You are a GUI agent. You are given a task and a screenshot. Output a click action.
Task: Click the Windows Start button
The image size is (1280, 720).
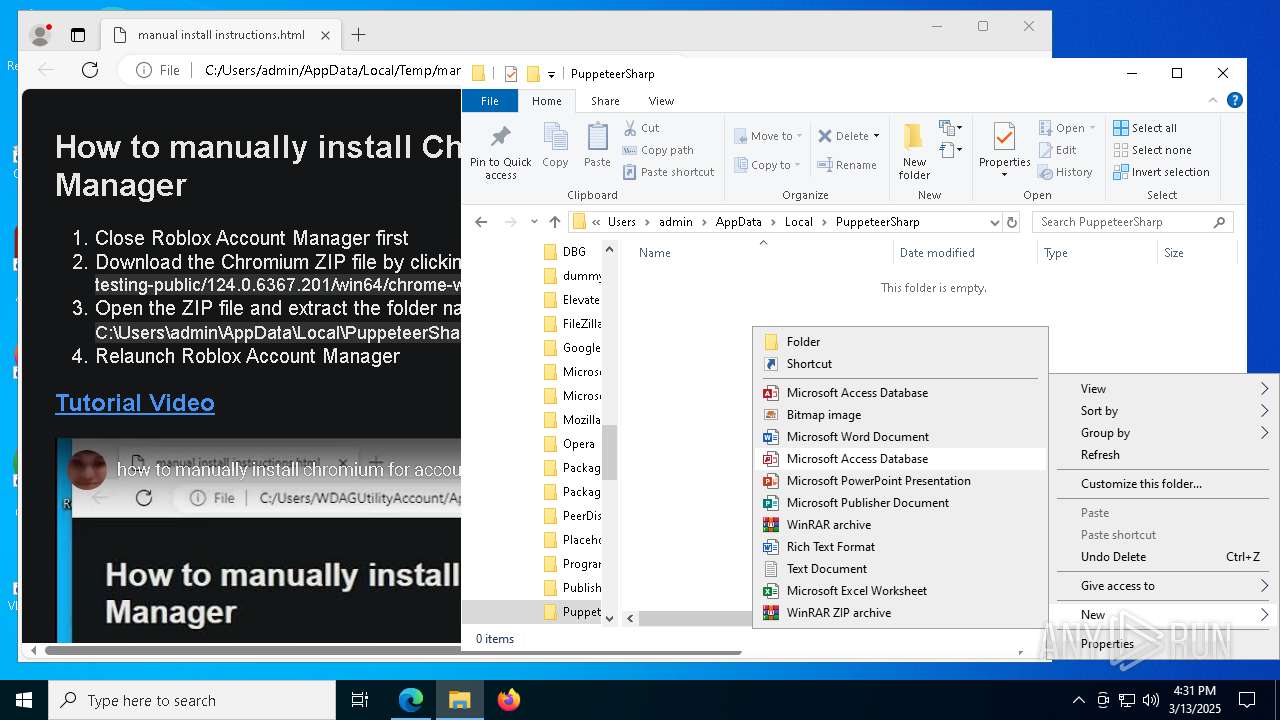(x=24, y=700)
